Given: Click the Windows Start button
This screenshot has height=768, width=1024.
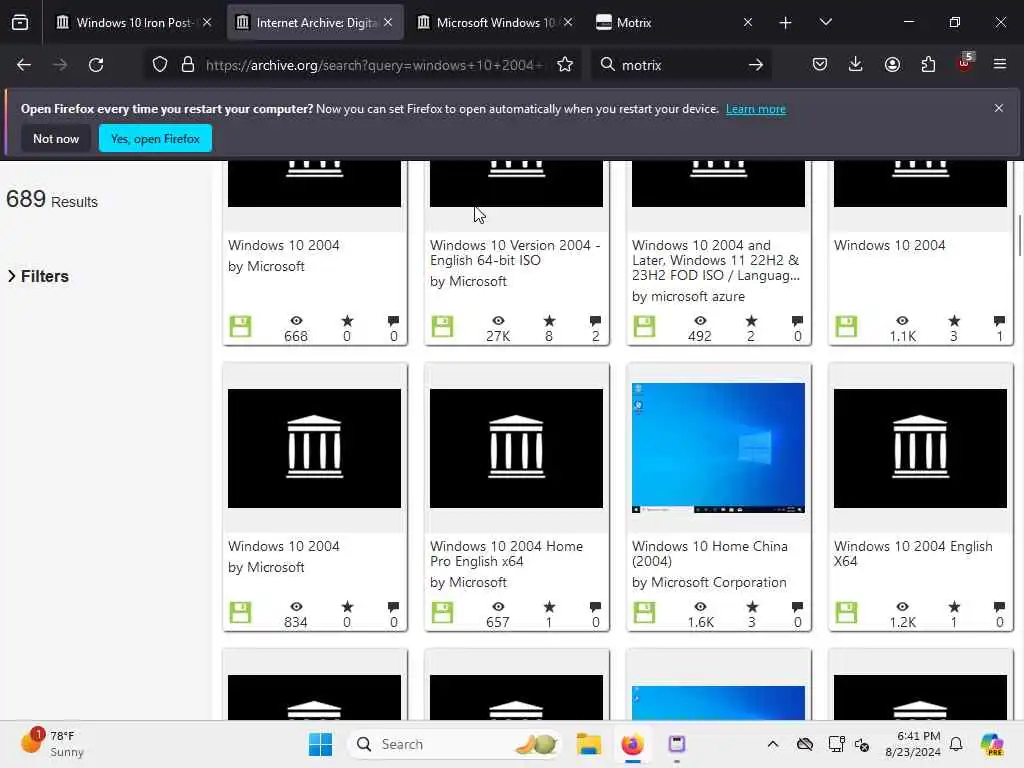Looking at the screenshot, I should [x=320, y=744].
